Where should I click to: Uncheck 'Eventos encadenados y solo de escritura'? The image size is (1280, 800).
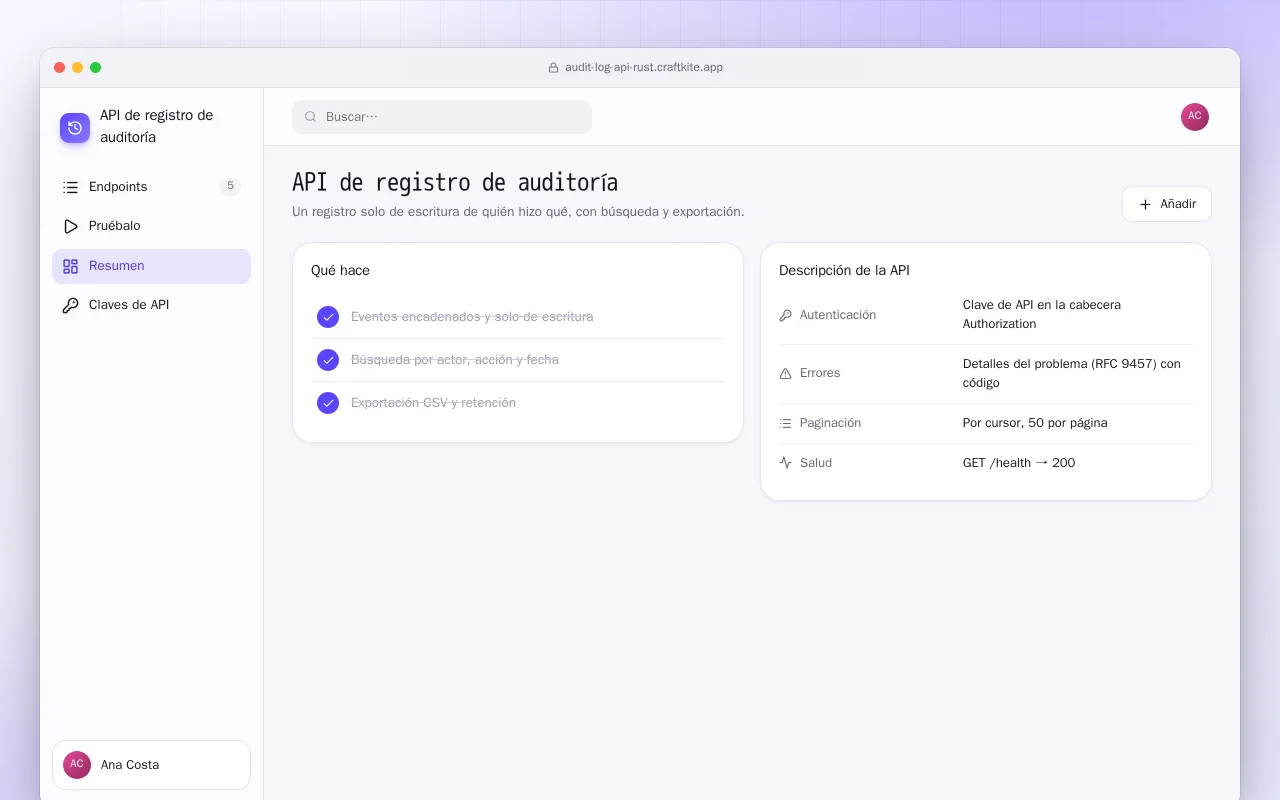[x=328, y=317]
